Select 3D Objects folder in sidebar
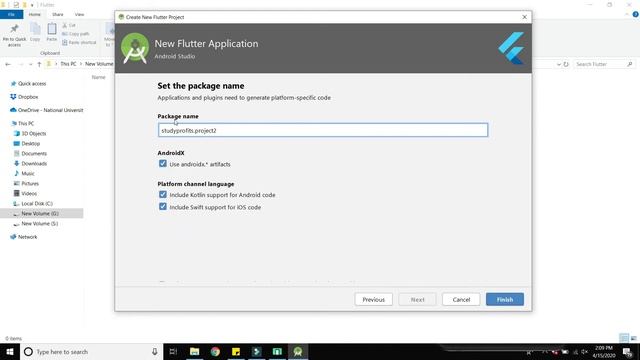Viewport: 640px width, 360px height. (33, 133)
